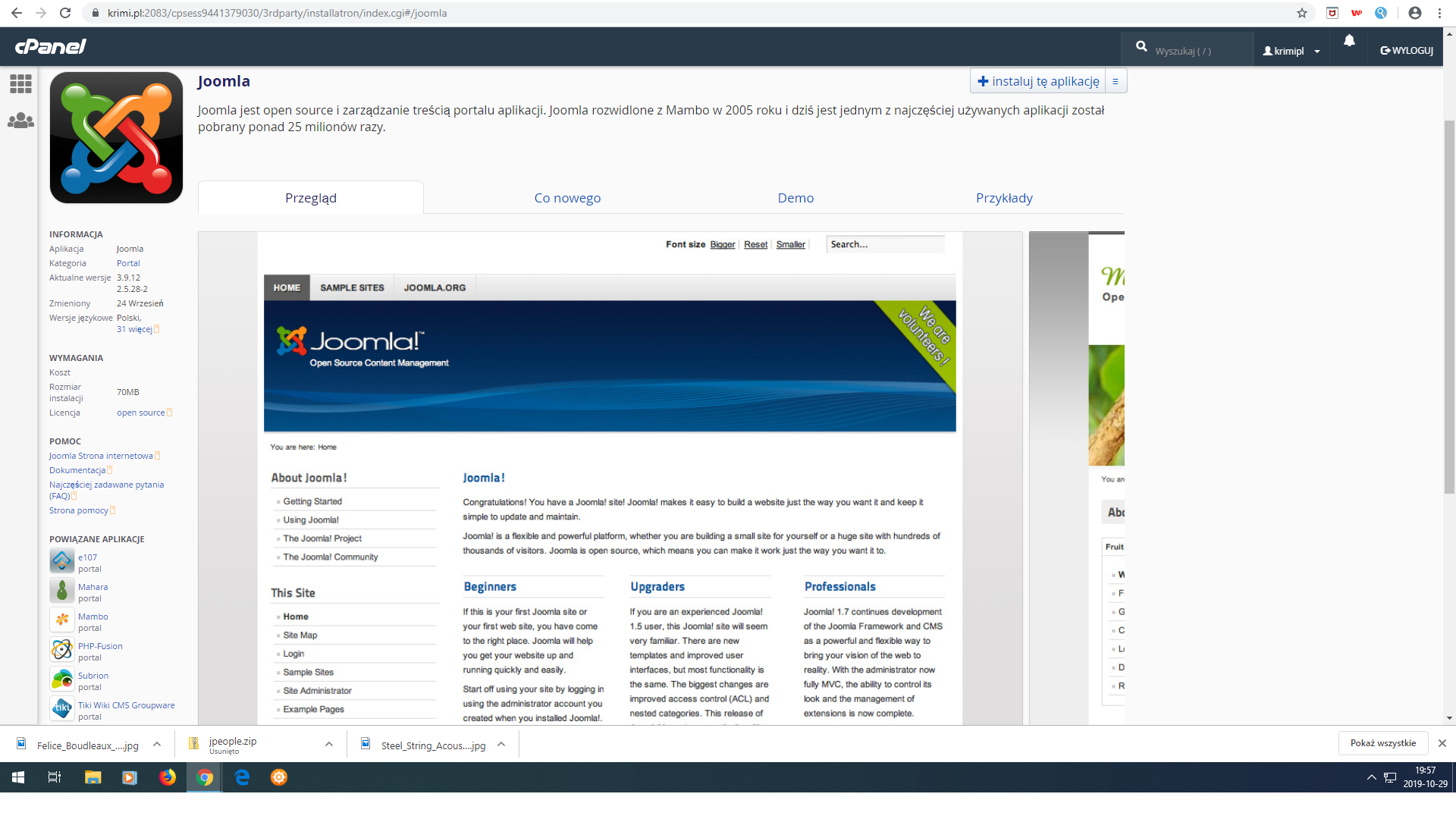Image resolution: width=1456 pixels, height=819 pixels.
Task: Click the Wyszukaj search field
Action: pos(1194,51)
